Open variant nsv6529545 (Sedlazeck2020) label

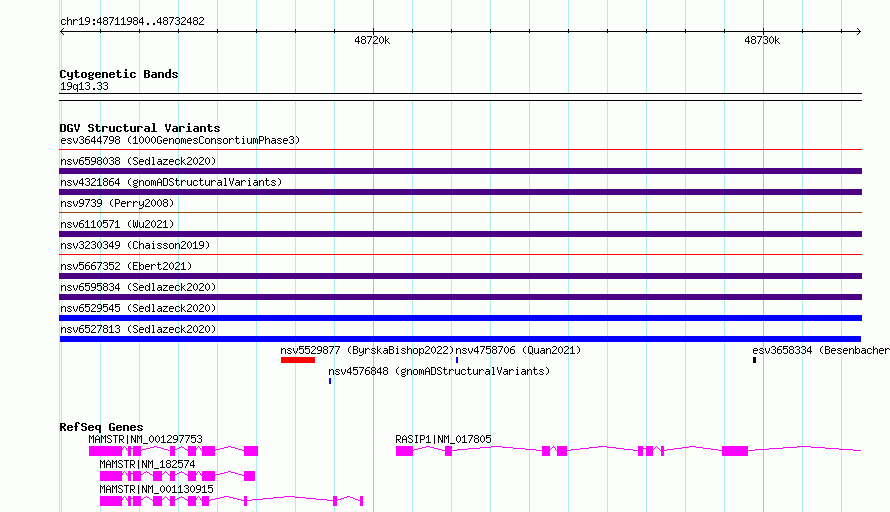(138, 308)
